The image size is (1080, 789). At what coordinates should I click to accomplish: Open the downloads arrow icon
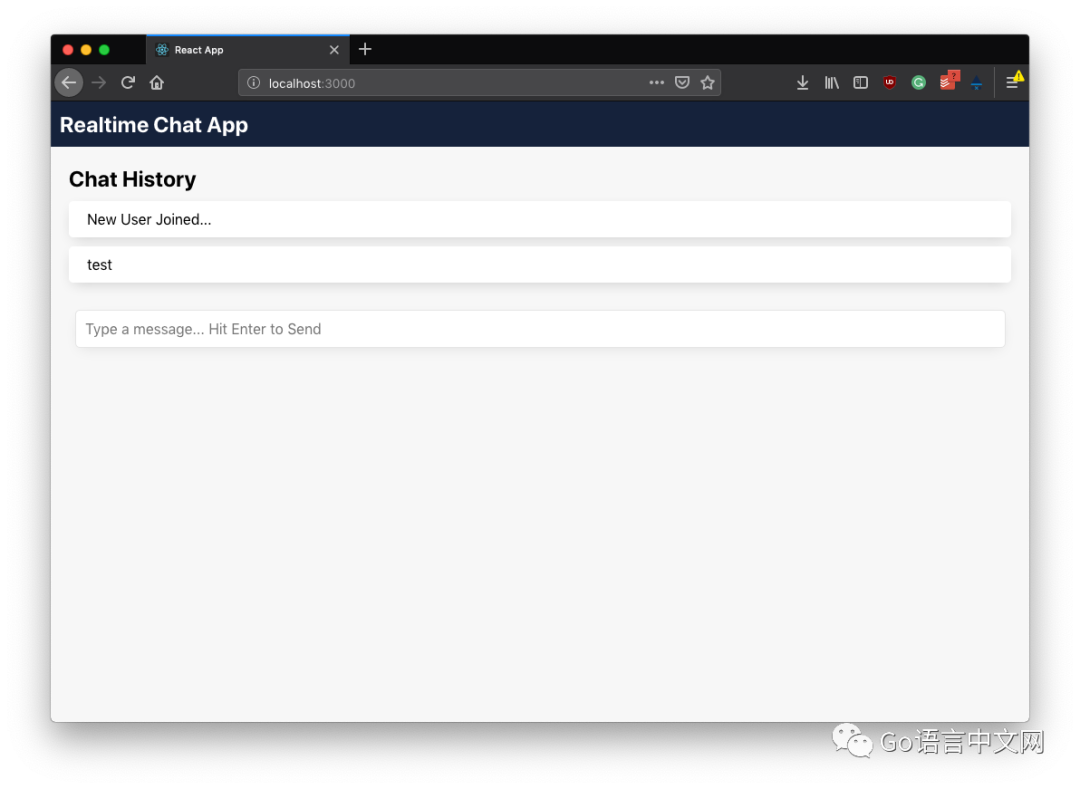point(802,83)
